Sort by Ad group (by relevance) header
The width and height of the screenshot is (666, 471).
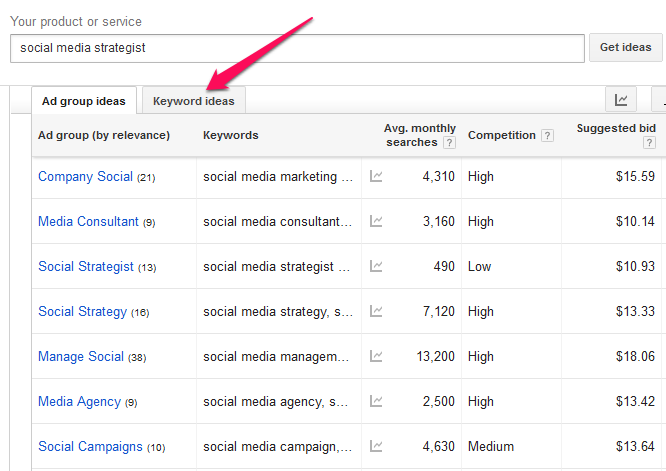pyautogui.click(x=104, y=135)
